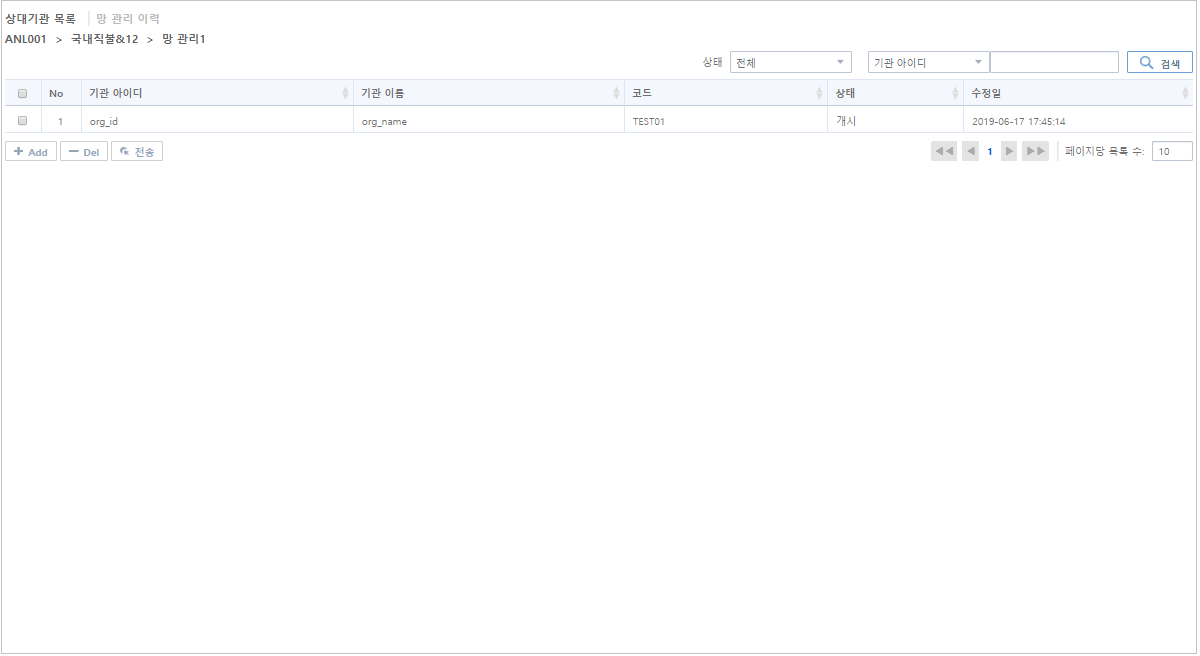The height and width of the screenshot is (656, 1200).
Task: Click the next page arrow
Action: [x=1008, y=150]
